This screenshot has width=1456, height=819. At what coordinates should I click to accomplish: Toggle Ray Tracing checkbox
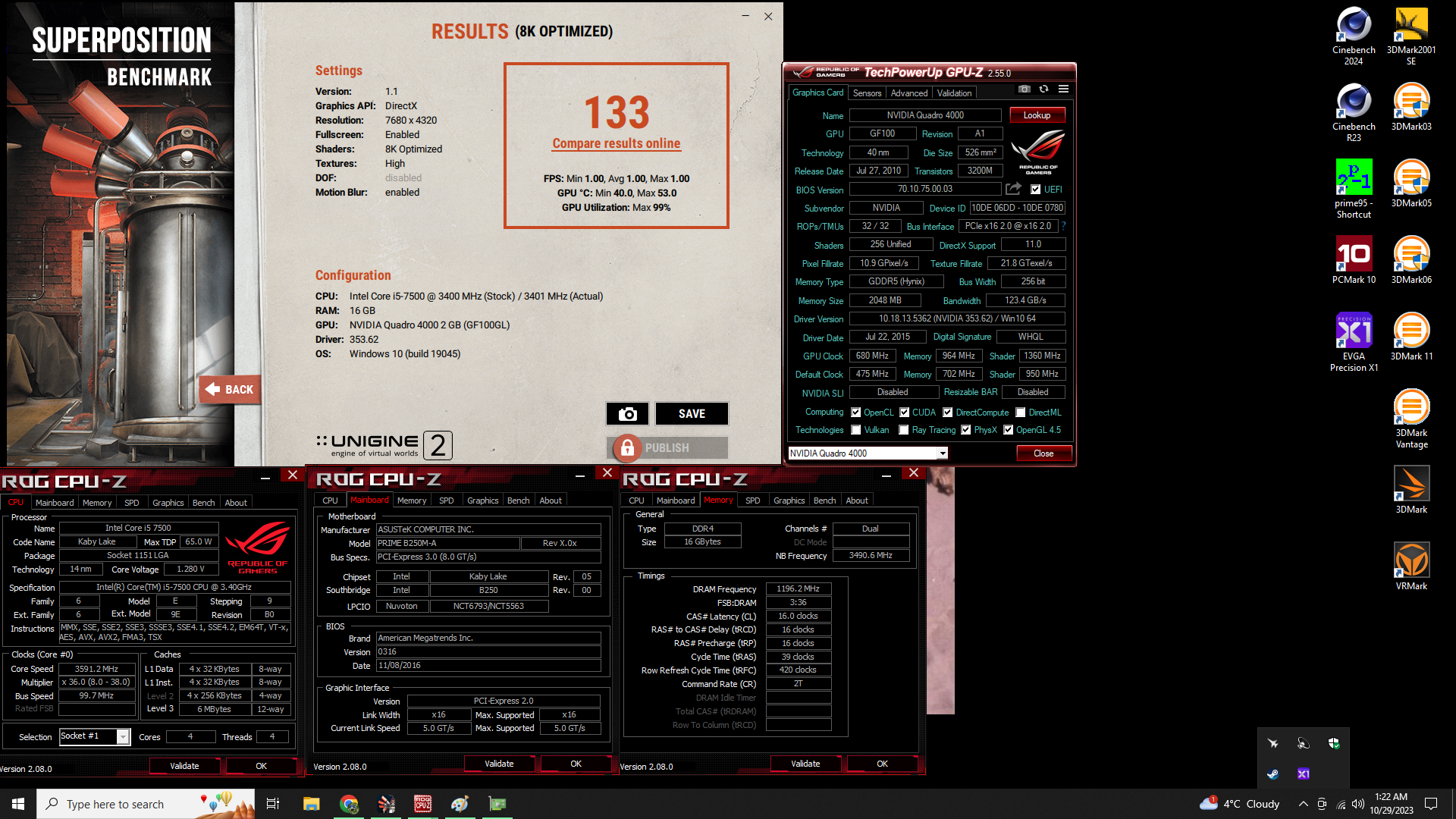[904, 430]
